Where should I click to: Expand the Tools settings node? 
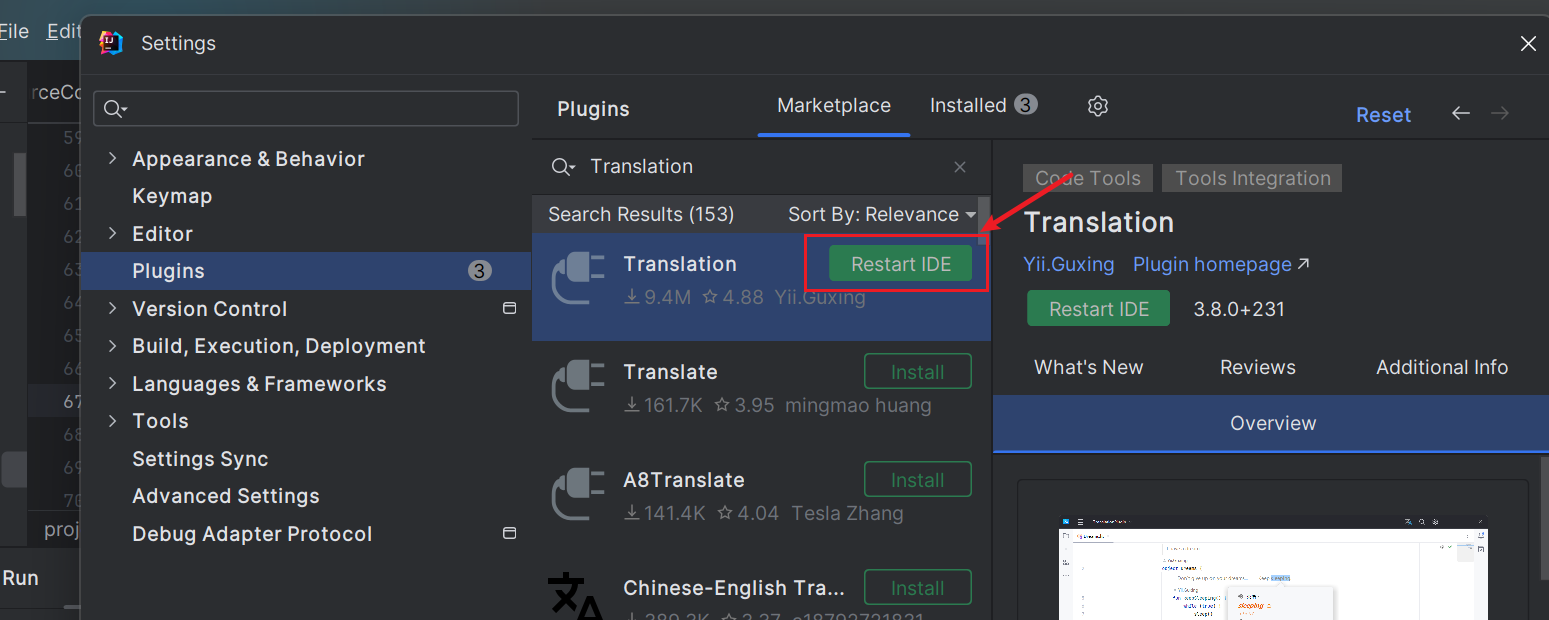click(x=112, y=420)
